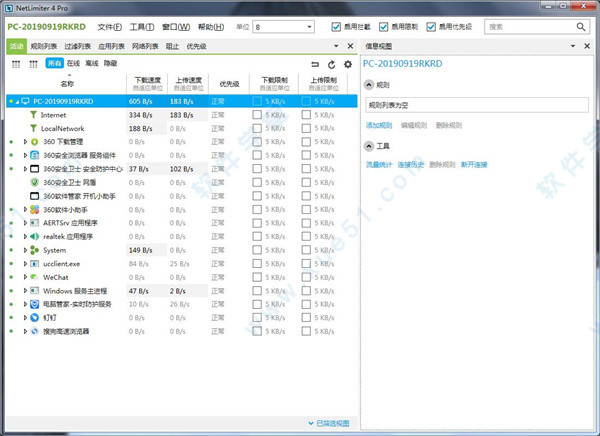Toggle the 启用优先级 checkbox
Screen dimensions: 600x436
coord(431,27)
